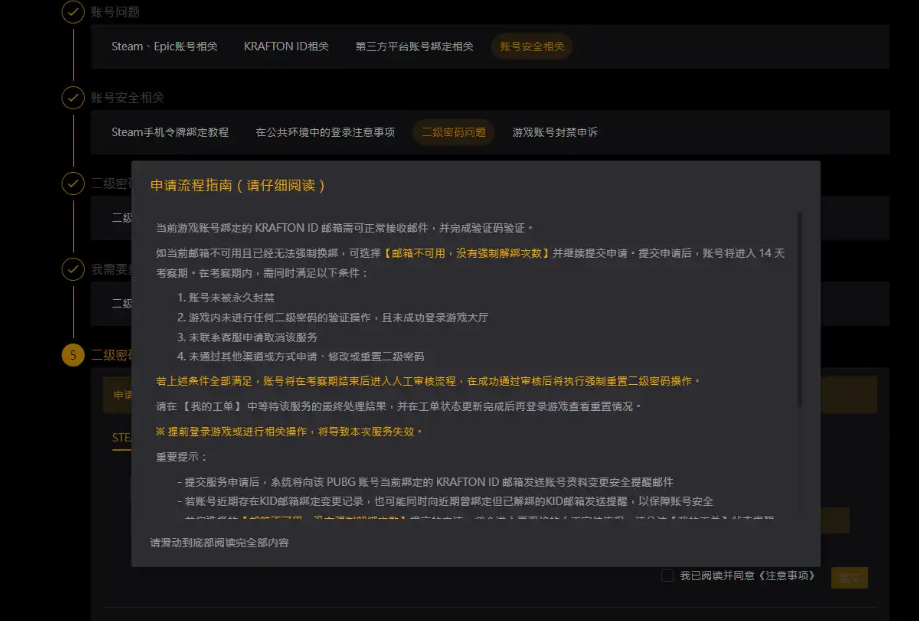Click the checkmark icon beside 账号问题 step

[73, 12]
